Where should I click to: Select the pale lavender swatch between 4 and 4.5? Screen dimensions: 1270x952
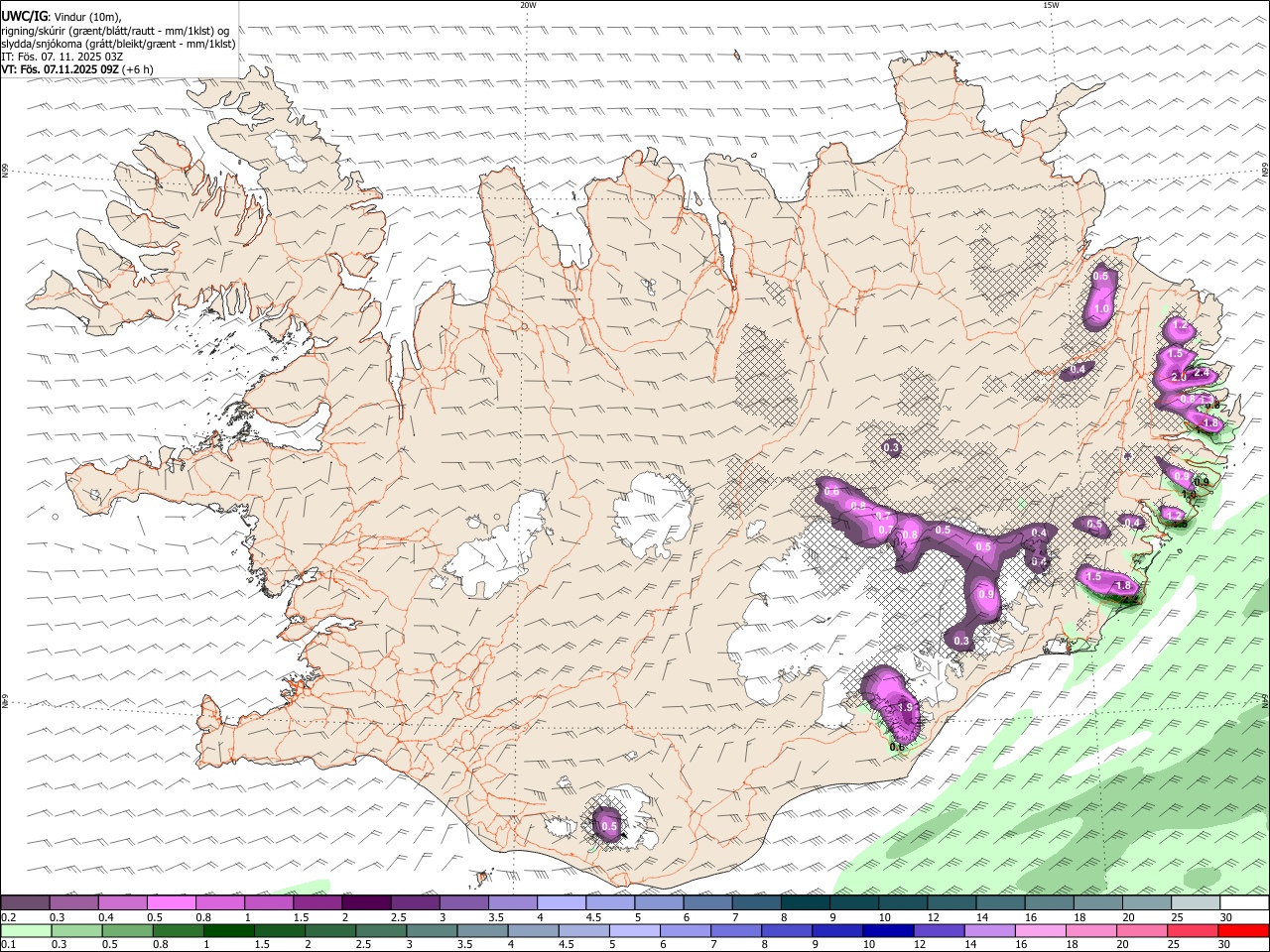pyautogui.click(x=561, y=903)
